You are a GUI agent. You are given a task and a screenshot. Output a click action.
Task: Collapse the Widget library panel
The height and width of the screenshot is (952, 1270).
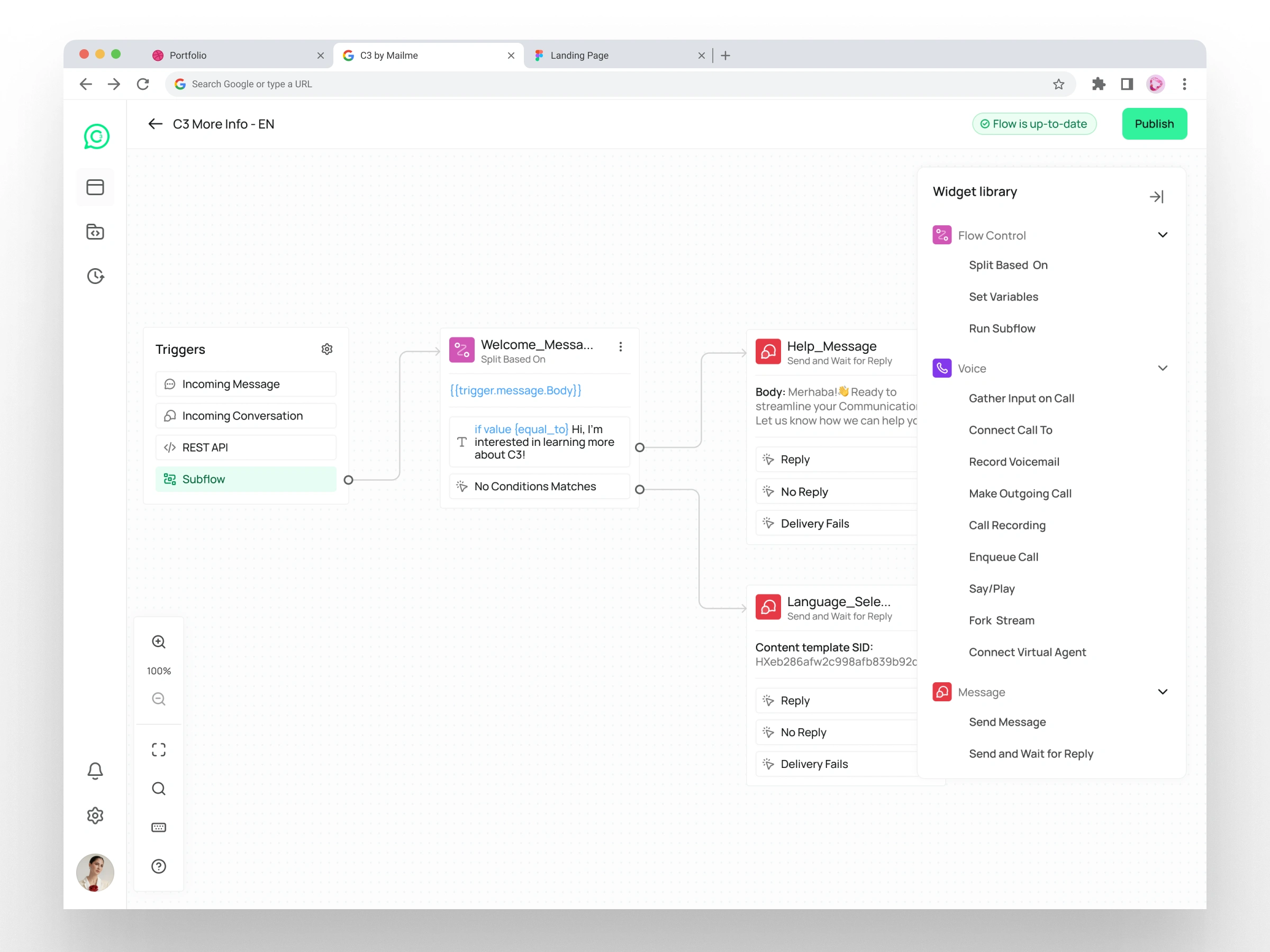tap(1157, 196)
